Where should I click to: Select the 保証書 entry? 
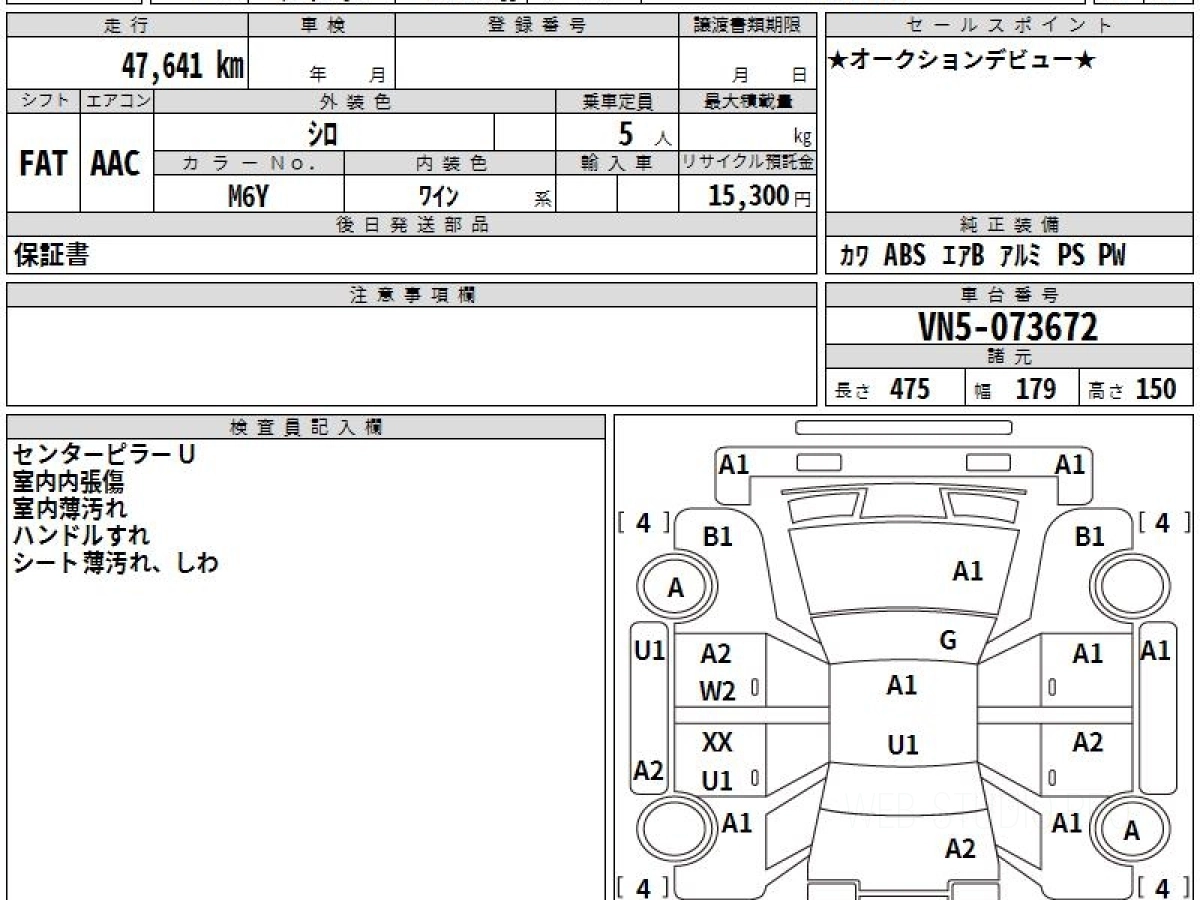(x=50, y=256)
